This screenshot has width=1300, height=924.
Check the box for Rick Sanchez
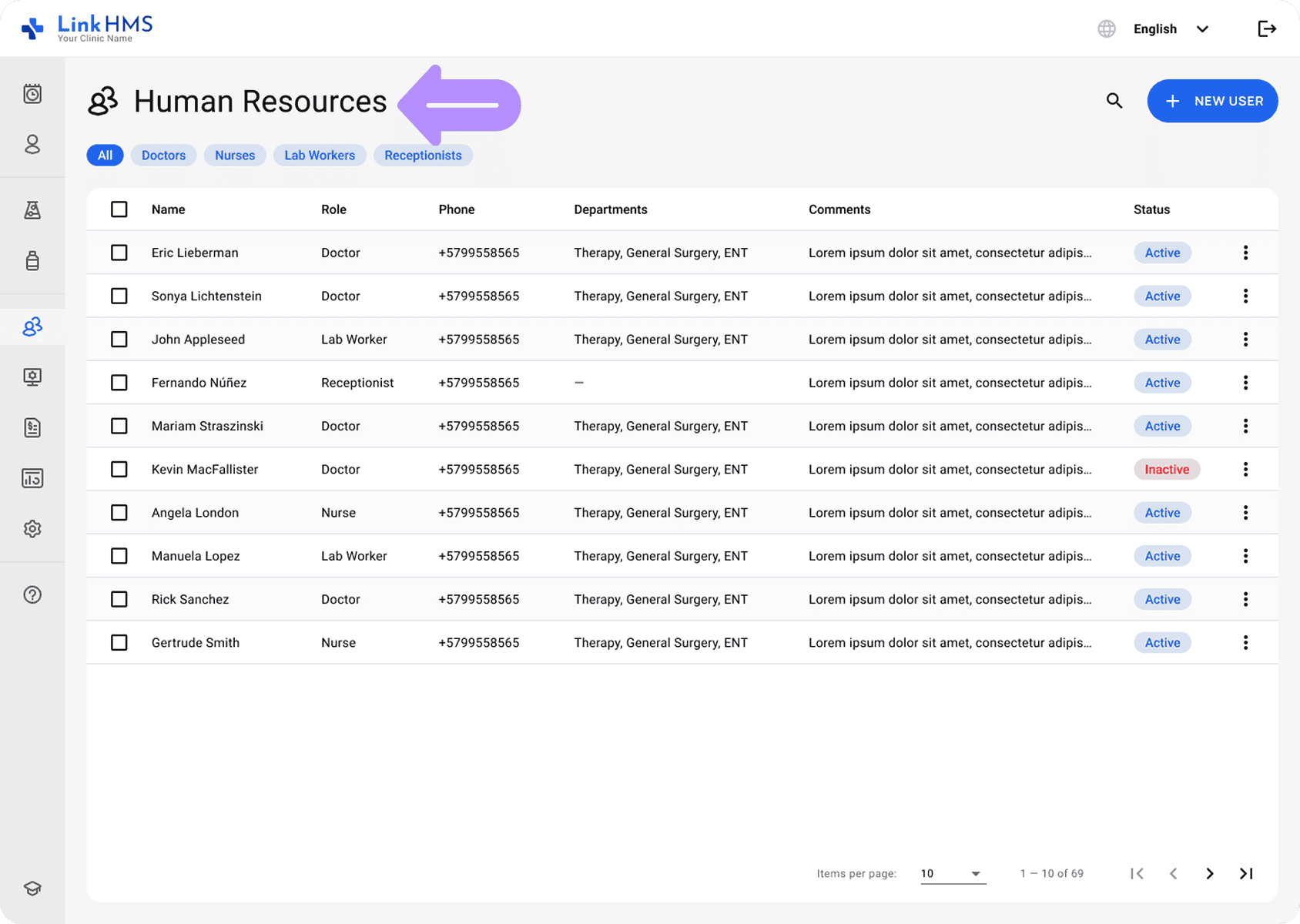coord(119,599)
